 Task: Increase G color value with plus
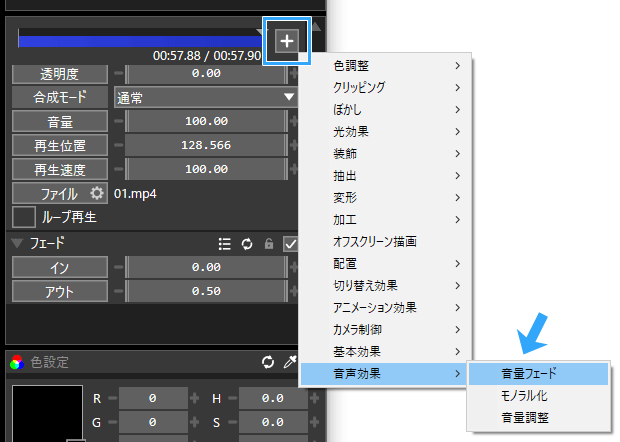(194, 422)
